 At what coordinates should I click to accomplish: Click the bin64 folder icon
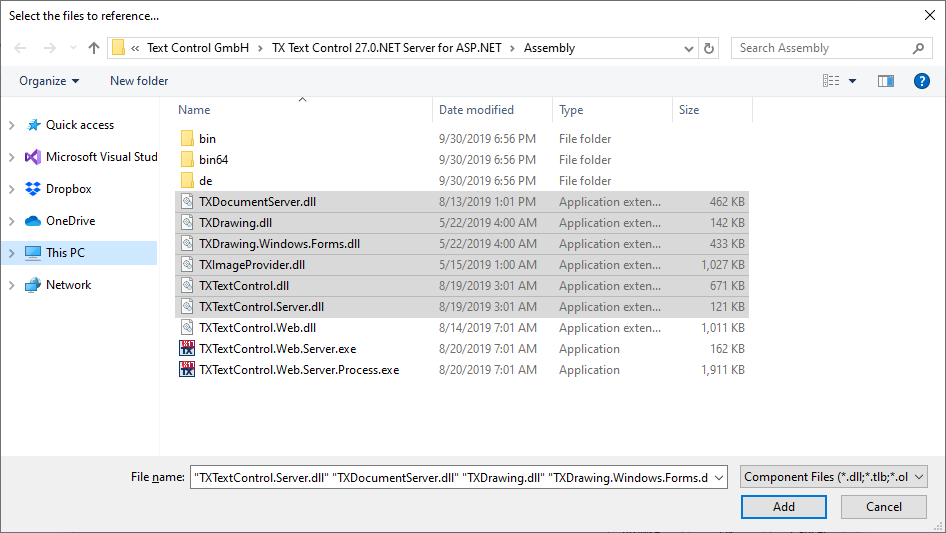pyautogui.click(x=187, y=159)
